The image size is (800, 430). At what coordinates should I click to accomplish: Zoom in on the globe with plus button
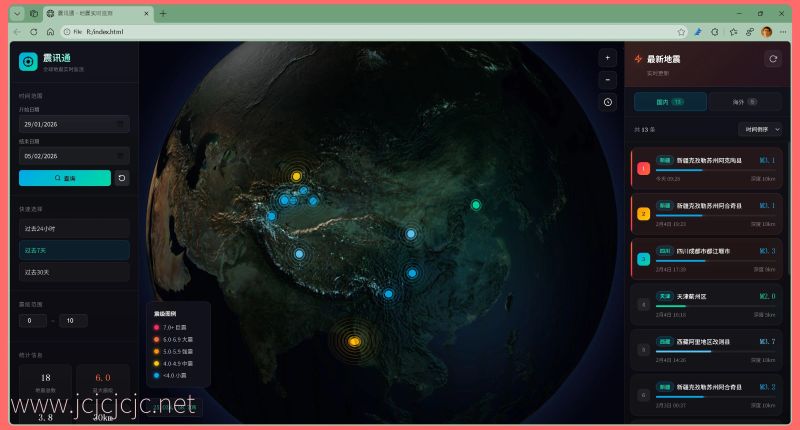tap(608, 58)
